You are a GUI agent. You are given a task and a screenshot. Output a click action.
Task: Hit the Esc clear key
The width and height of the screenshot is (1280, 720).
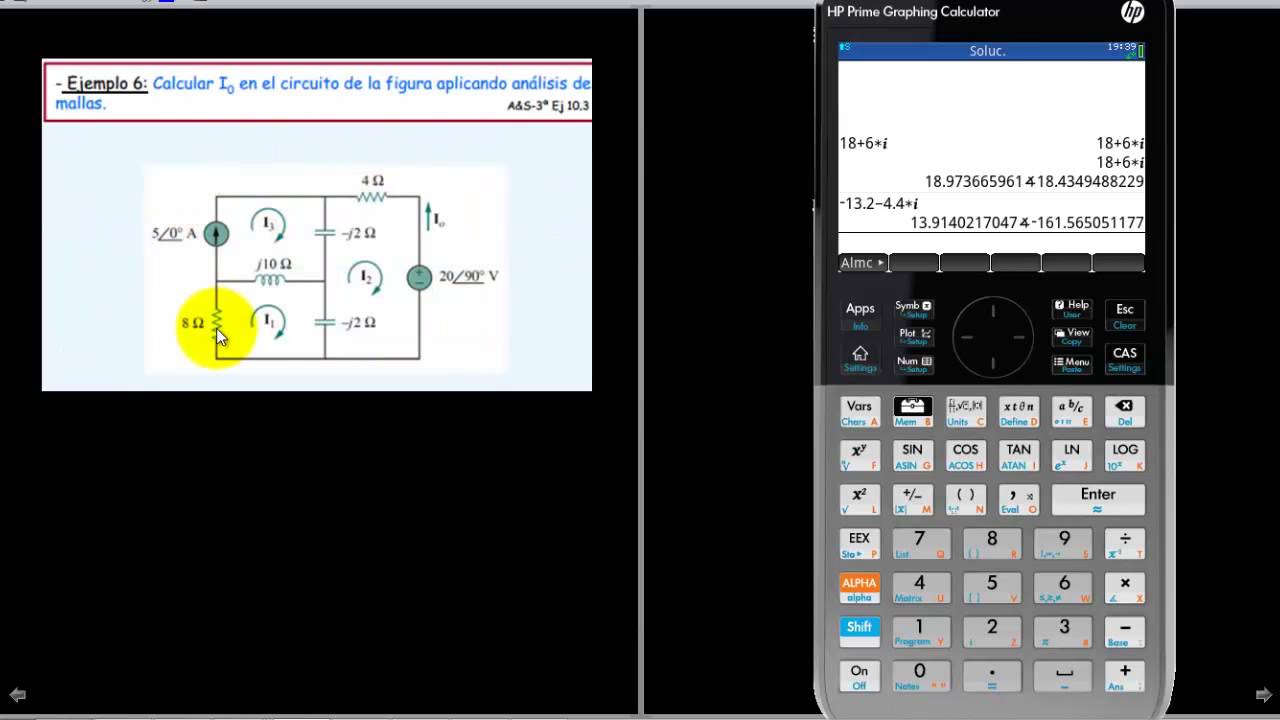(x=1125, y=314)
